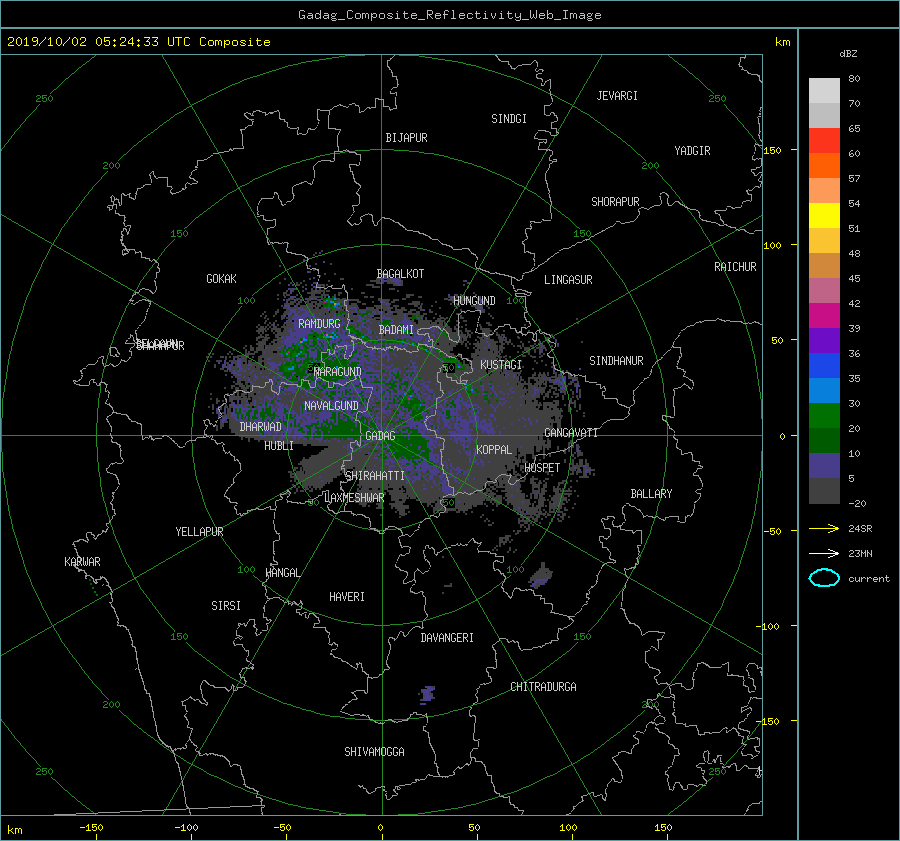
Task: Click the GANGAVATI city label
Action: 571,433
